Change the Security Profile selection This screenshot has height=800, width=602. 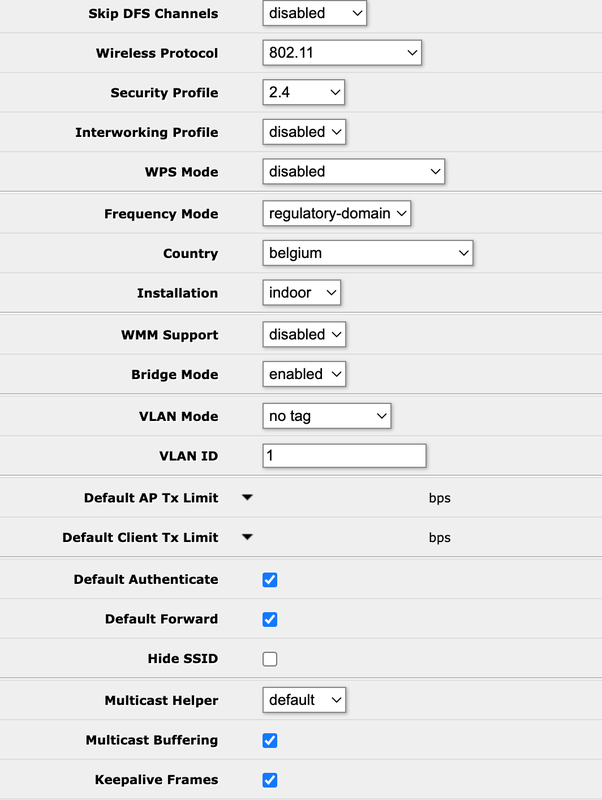(304, 92)
